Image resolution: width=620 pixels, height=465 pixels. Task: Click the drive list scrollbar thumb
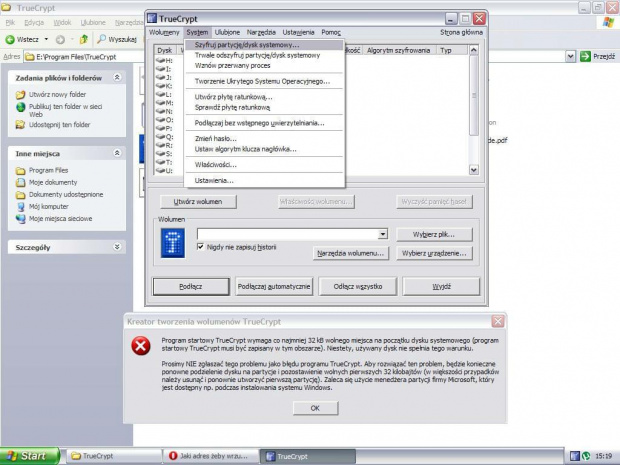click(473, 95)
